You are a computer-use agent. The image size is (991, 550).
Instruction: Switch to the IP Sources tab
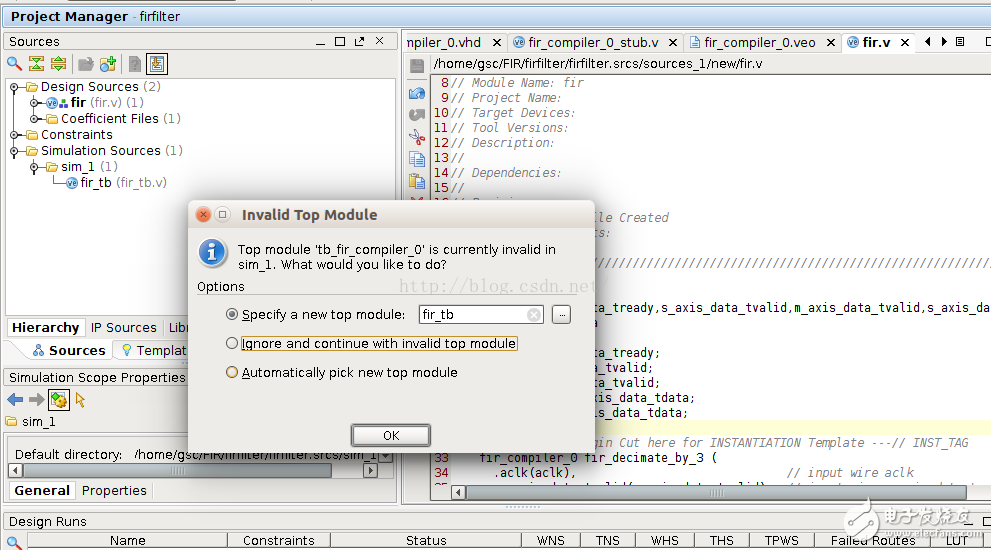pyautogui.click(x=124, y=327)
